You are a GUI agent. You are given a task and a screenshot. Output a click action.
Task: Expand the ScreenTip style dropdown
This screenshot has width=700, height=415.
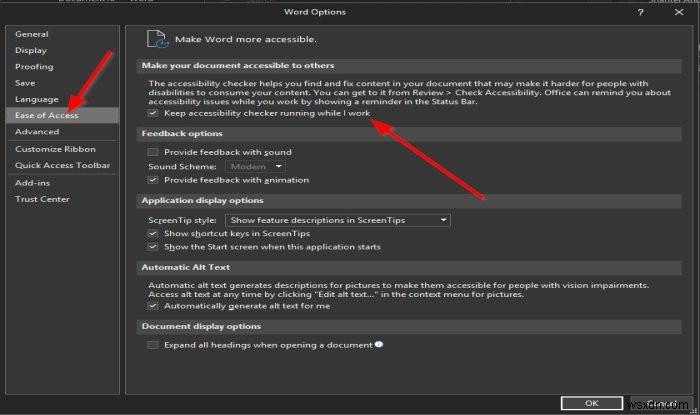pyautogui.click(x=336, y=219)
